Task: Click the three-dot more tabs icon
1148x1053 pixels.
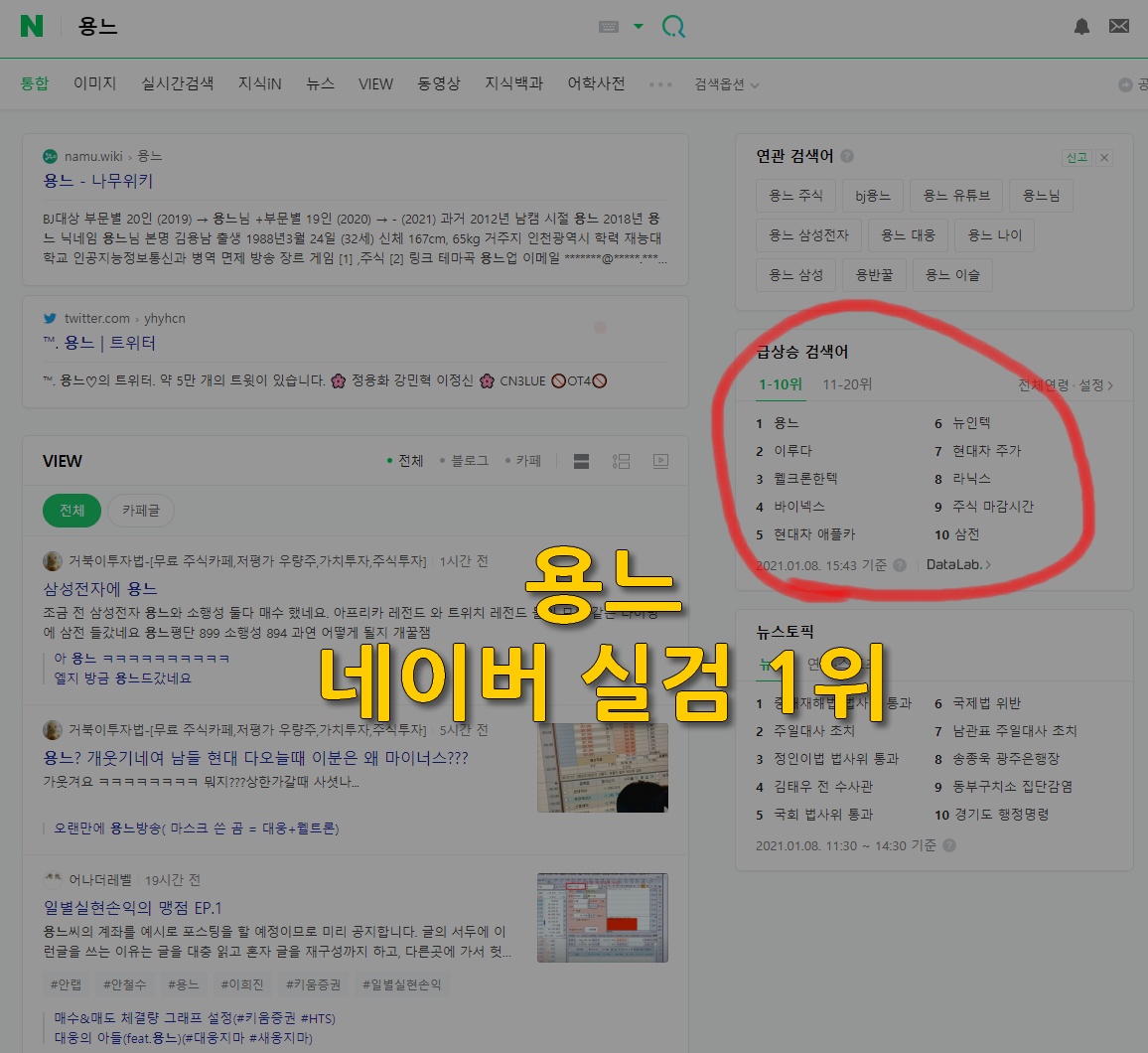Action: pyautogui.click(x=660, y=85)
